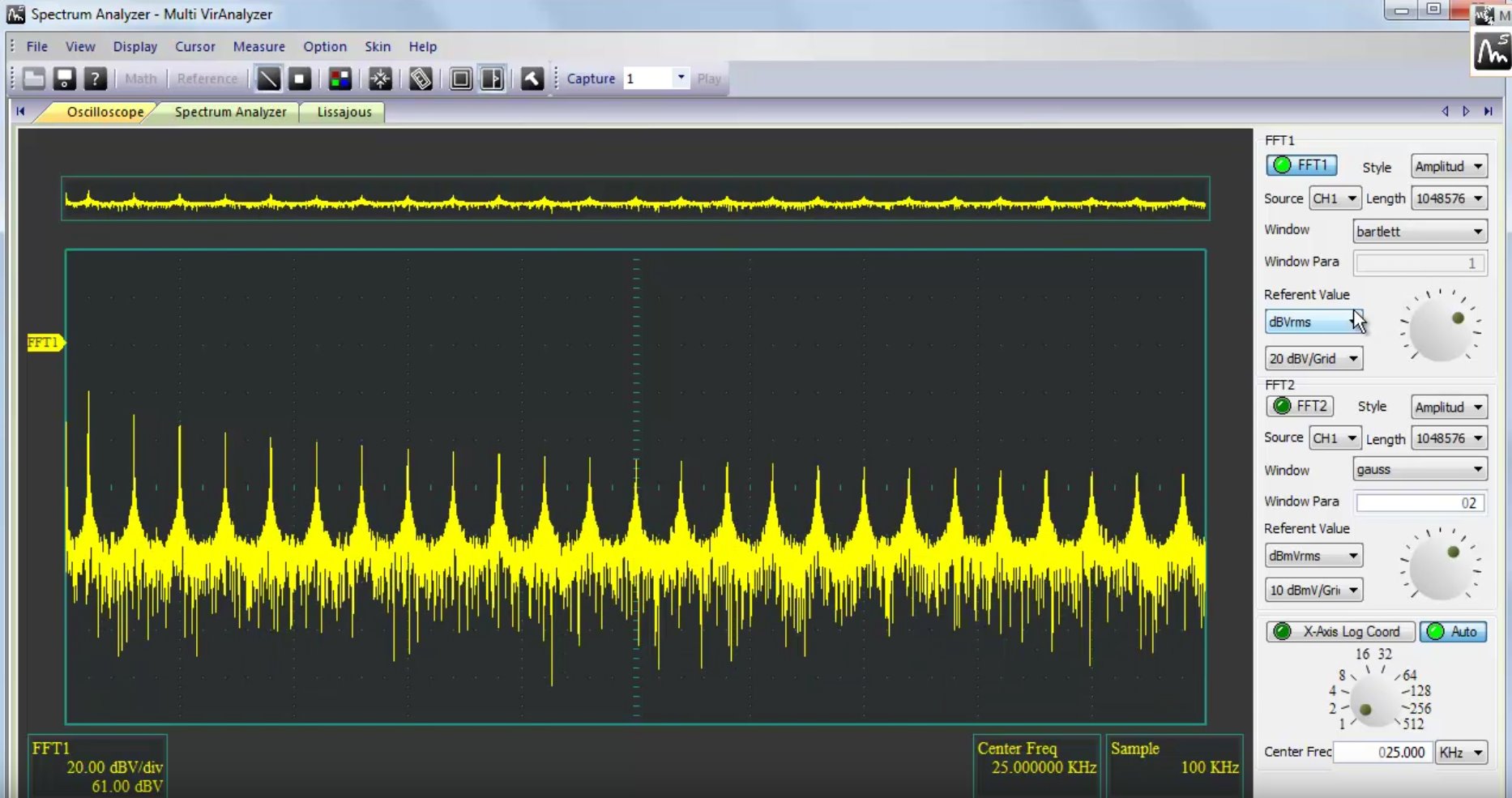Image resolution: width=1512 pixels, height=798 pixels.
Task: Toggle FFT1 on/off button
Action: click(x=1301, y=165)
